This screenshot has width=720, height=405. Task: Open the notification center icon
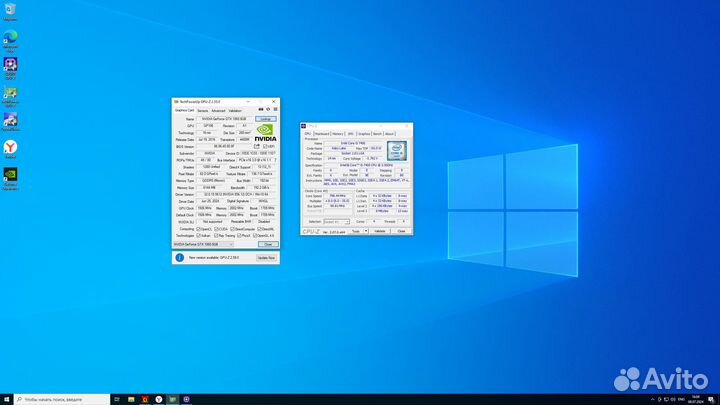click(x=711, y=399)
